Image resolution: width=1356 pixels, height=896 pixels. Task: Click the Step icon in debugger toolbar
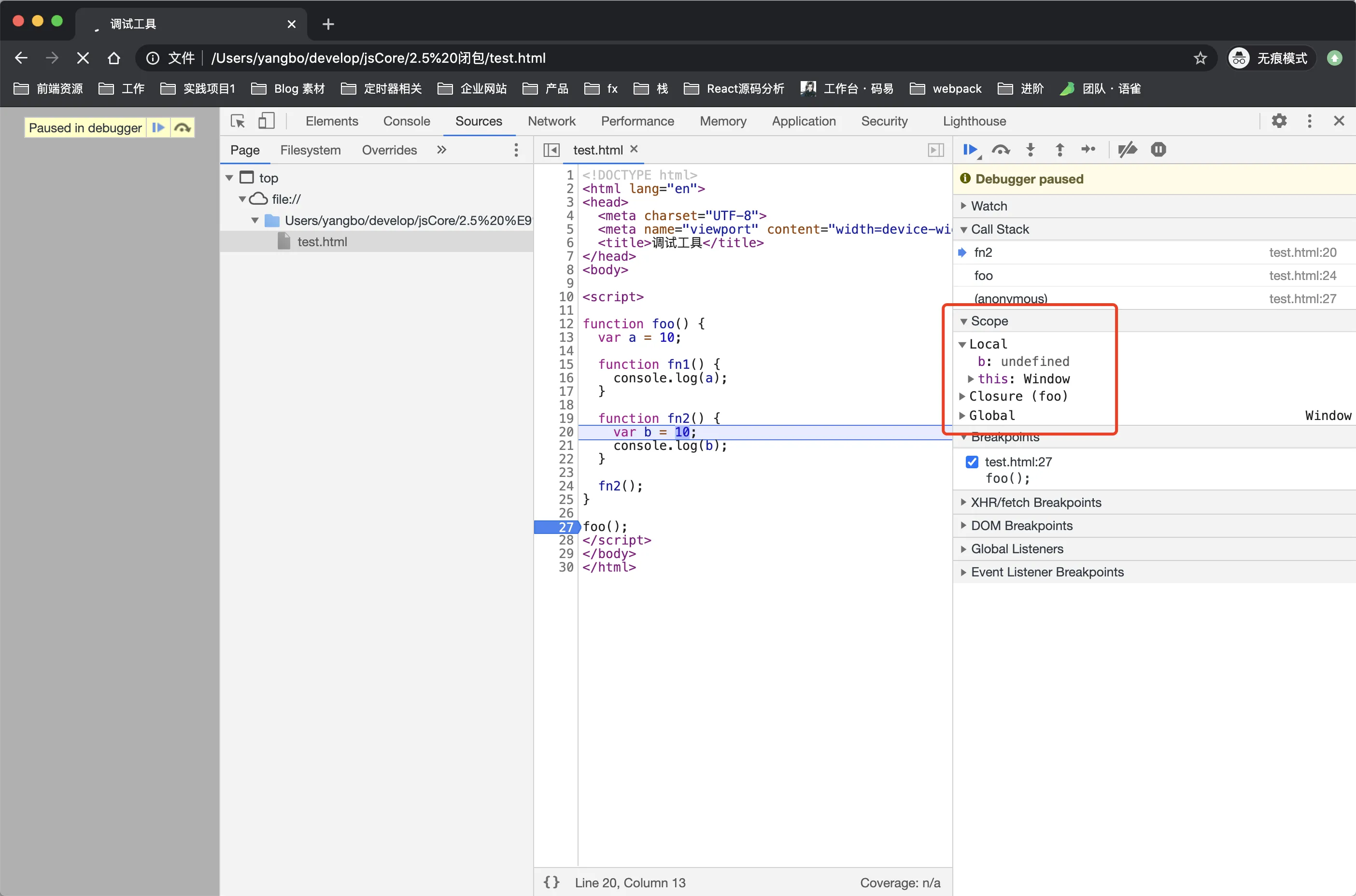coord(1088,150)
